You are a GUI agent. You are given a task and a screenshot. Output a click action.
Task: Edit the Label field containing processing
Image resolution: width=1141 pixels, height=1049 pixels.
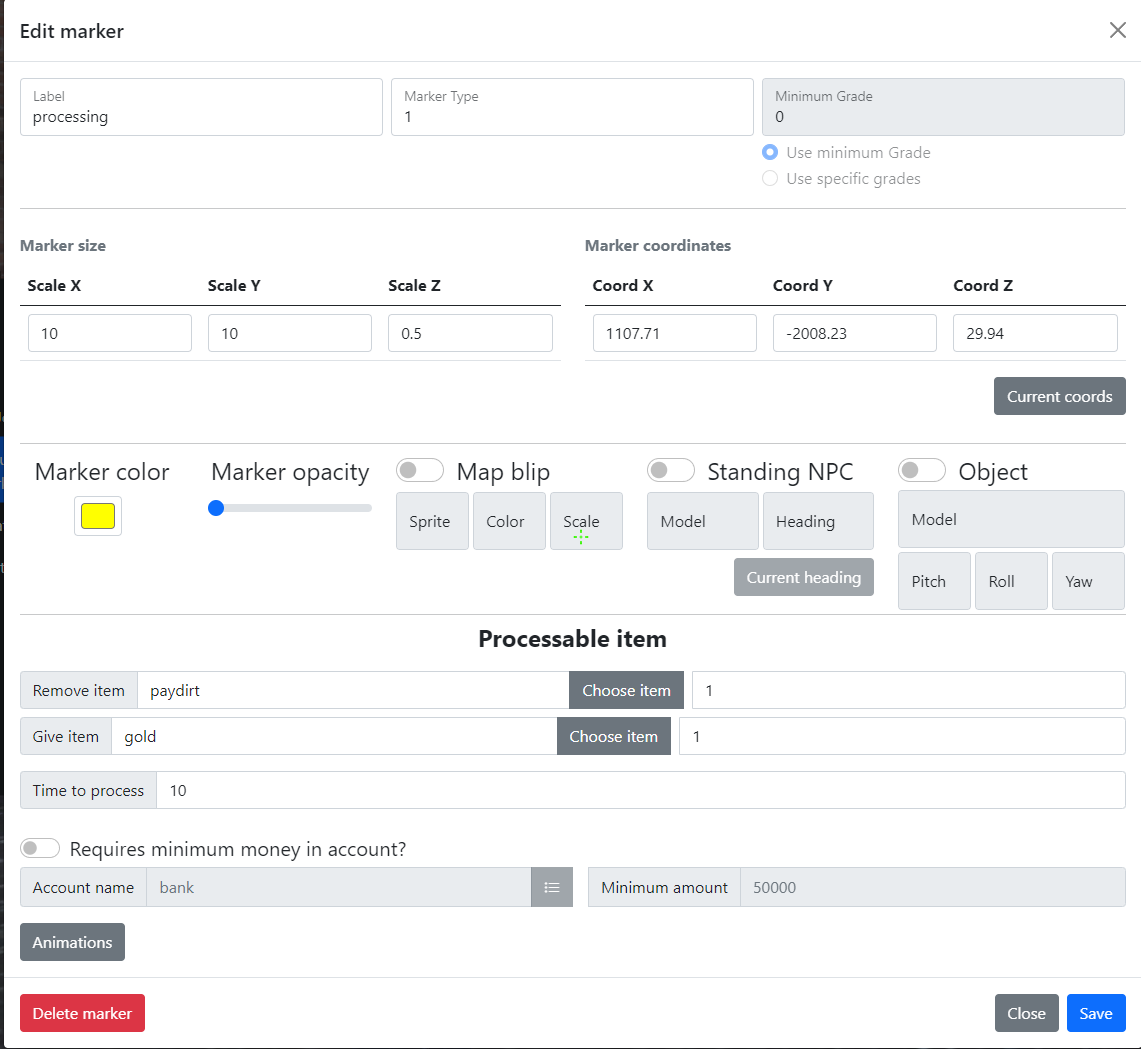tap(202, 107)
